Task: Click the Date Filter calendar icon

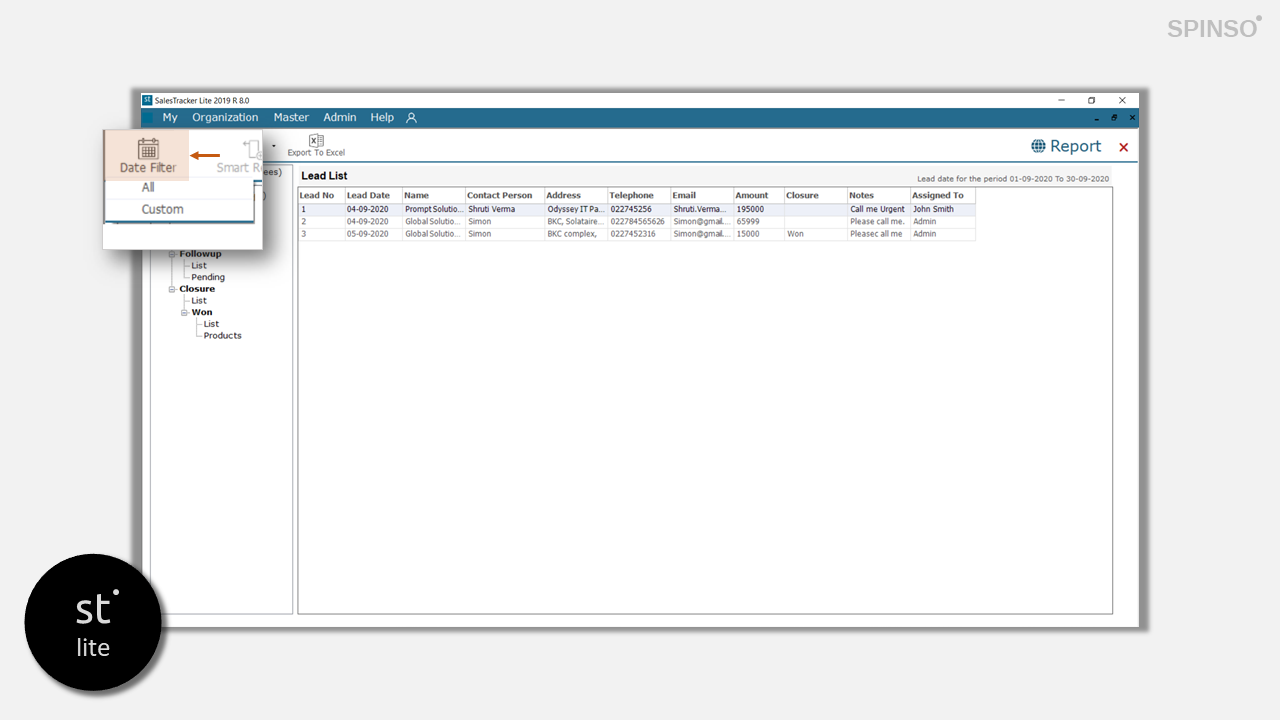Action: [x=148, y=149]
